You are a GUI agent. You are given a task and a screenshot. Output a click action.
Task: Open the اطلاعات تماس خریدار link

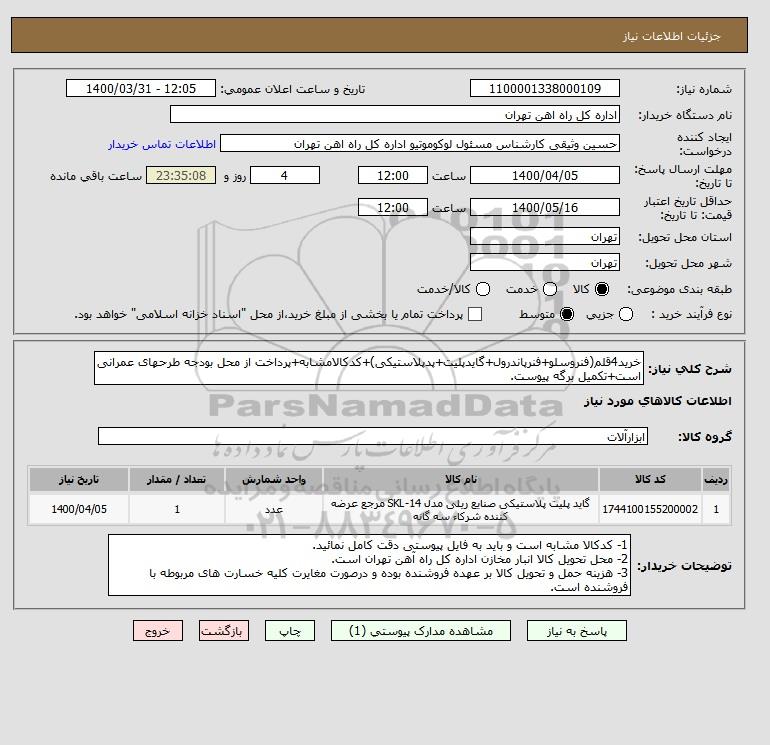tap(162, 144)
